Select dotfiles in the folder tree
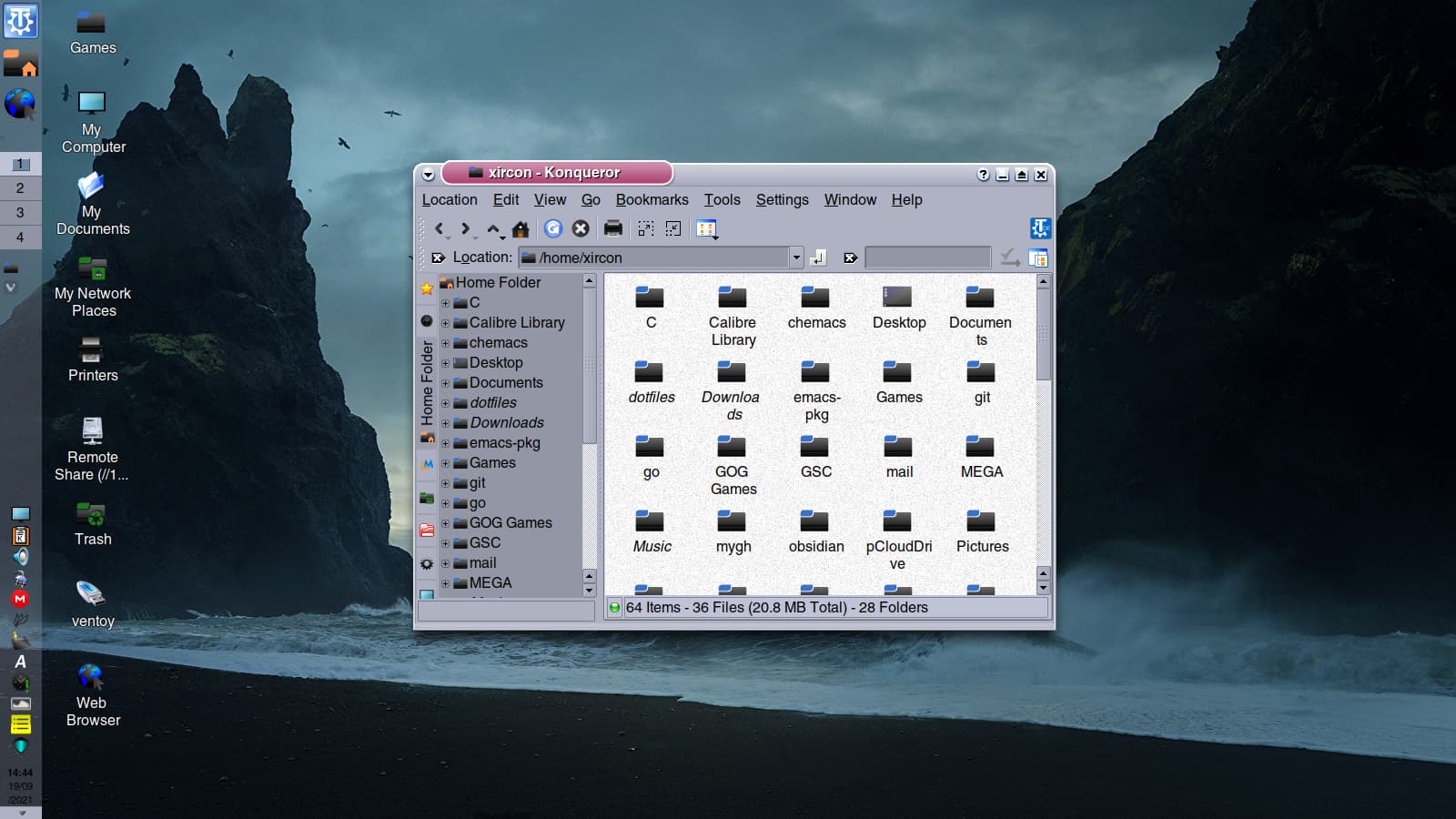 (493, 402)
